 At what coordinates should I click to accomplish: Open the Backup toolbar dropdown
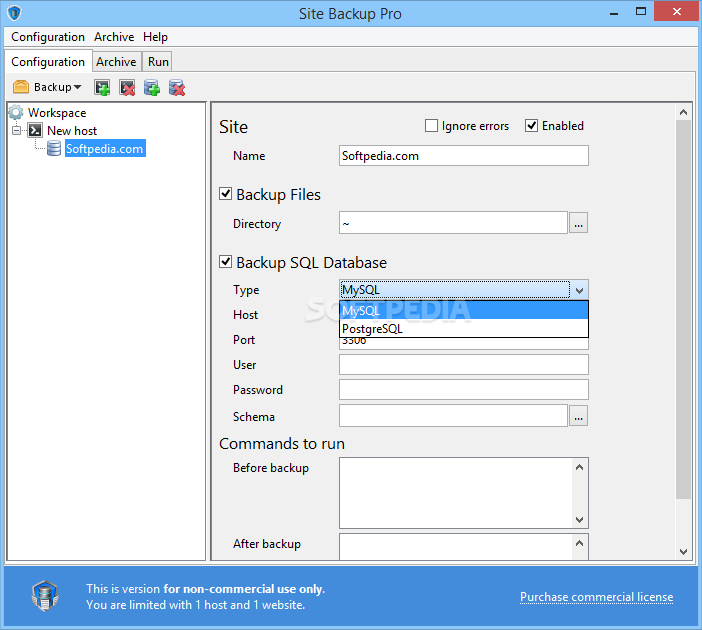[47, 87]
